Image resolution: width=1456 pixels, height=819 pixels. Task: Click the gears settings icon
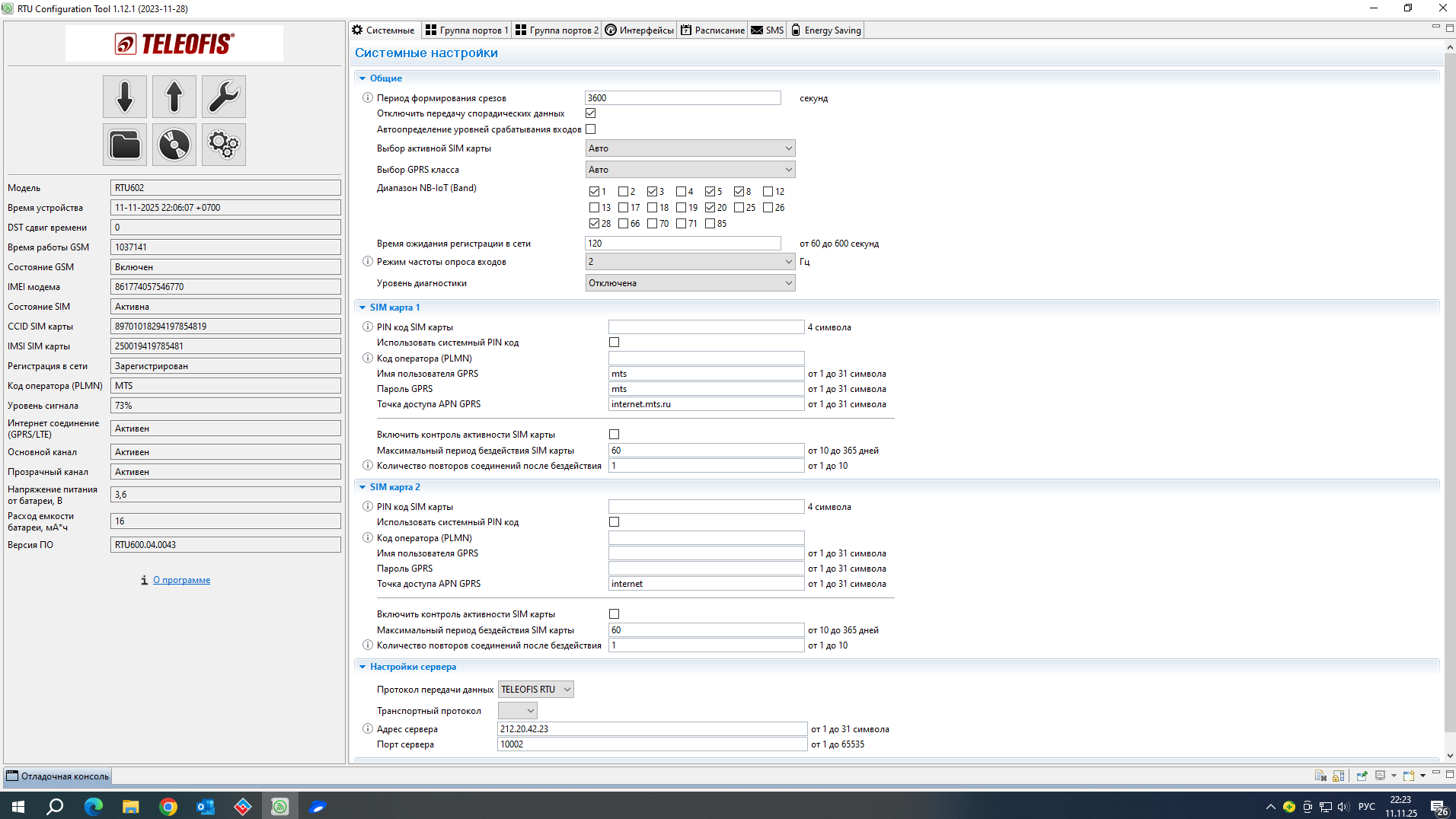tap(224, 145)
